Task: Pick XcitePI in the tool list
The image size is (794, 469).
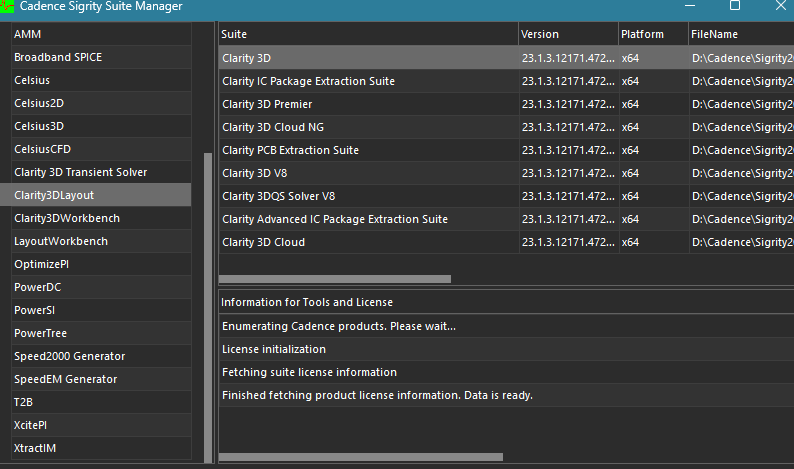Action: pos(101,425)
